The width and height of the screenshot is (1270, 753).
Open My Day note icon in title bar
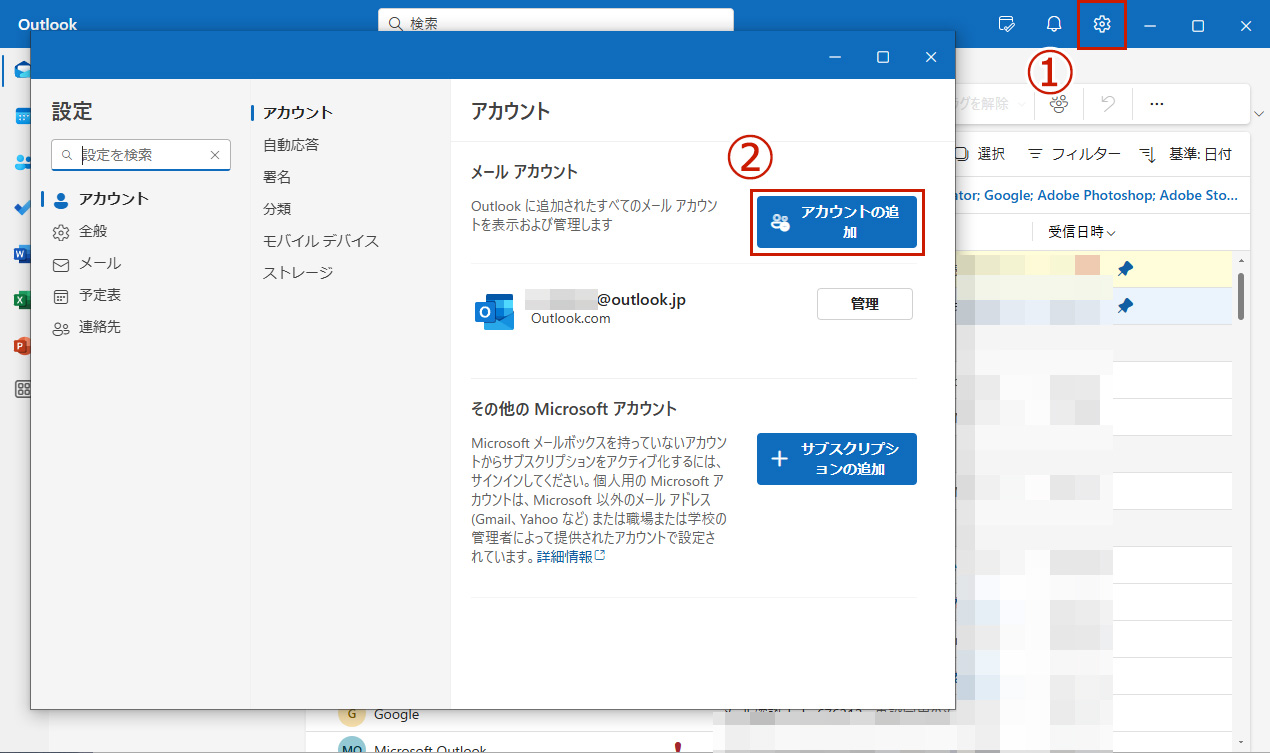click(x=1007, y=25)
